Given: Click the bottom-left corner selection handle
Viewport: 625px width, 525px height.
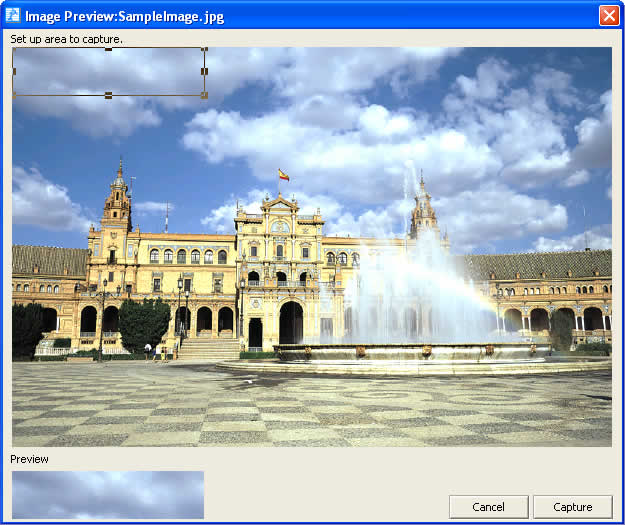Looking at the screenshot, I should click(x=14, y=95).
